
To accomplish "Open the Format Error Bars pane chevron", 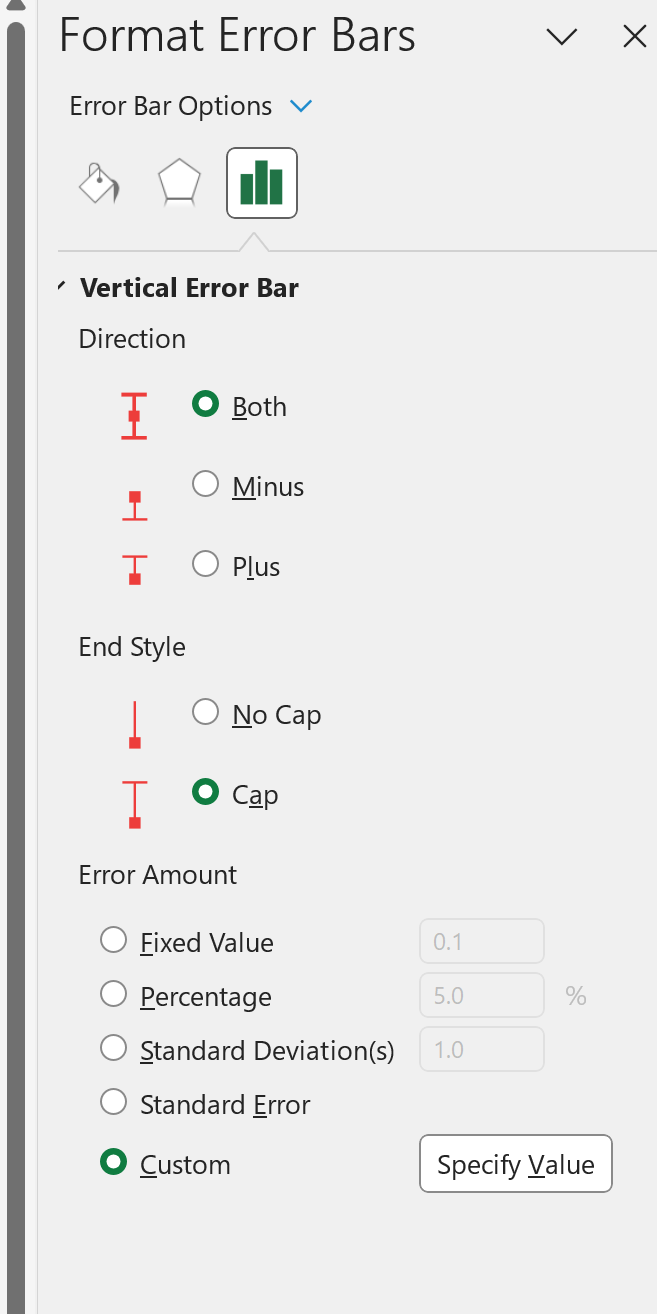I will (x=561, y=36).
